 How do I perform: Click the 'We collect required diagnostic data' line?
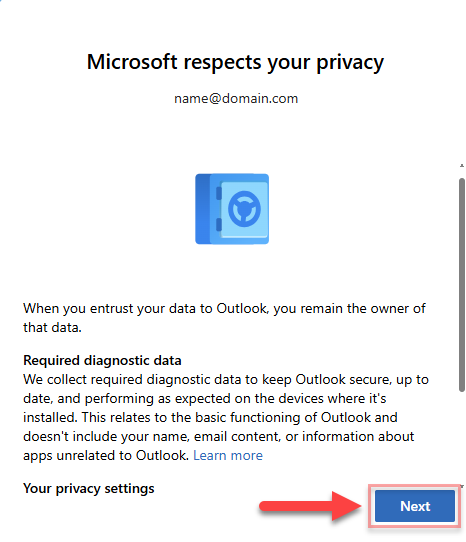226,380
